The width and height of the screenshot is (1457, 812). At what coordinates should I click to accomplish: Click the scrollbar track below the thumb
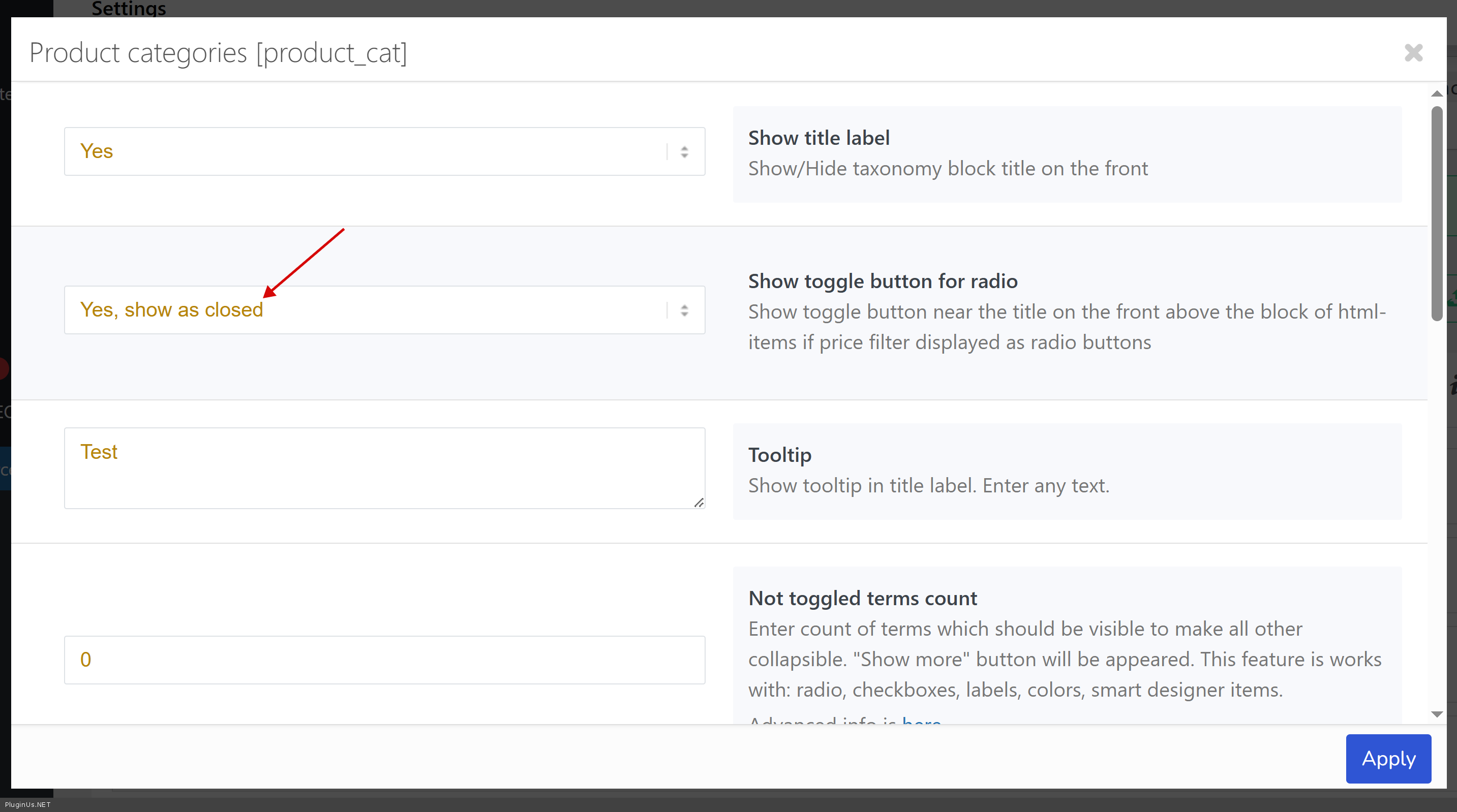click(x=1437, y=509)
